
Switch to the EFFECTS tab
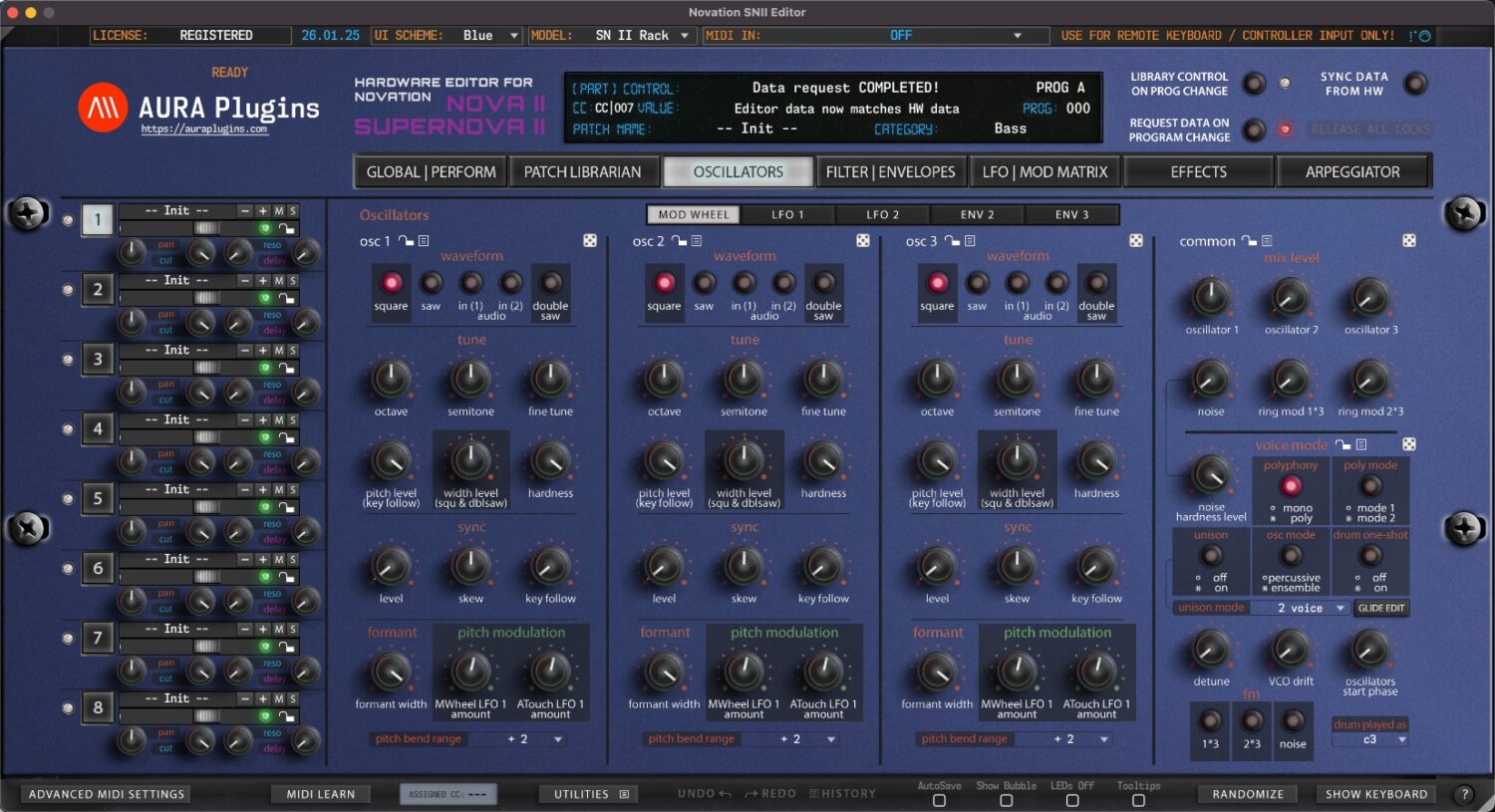click(x=1198, y=170)
